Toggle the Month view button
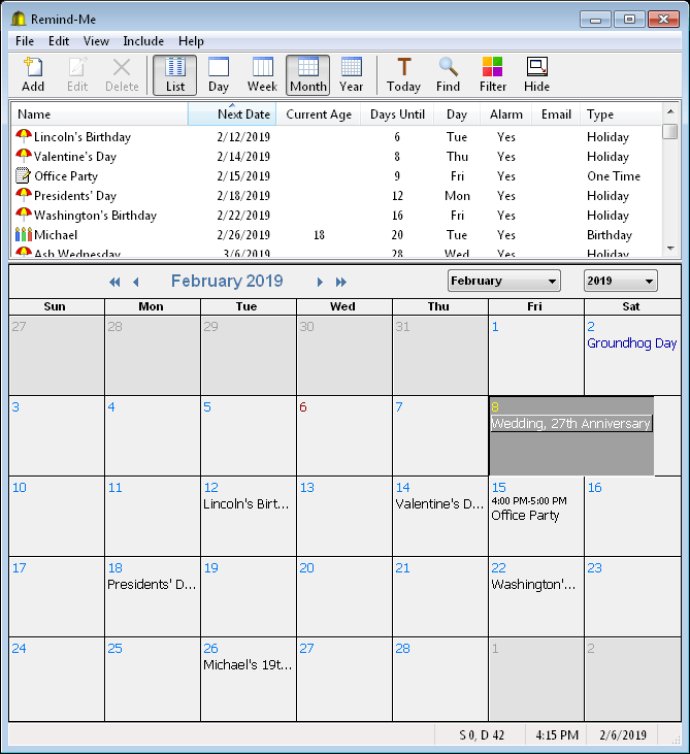This screenshot has height=754, width=690. pos(308,75)
